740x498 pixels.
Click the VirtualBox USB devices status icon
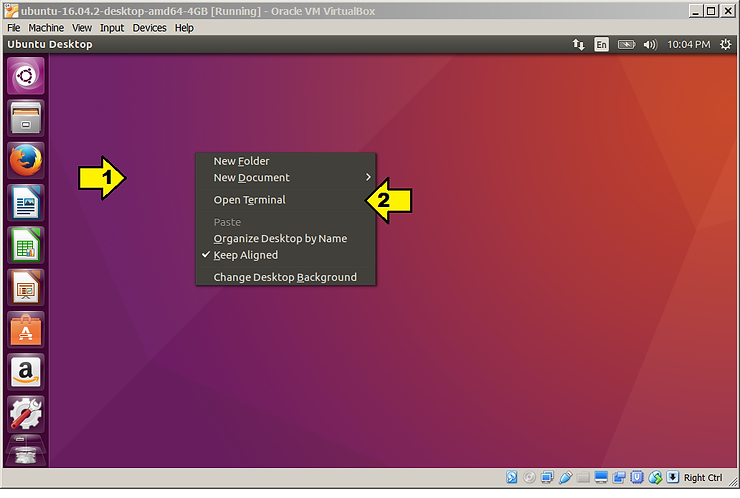pos(565,477)
